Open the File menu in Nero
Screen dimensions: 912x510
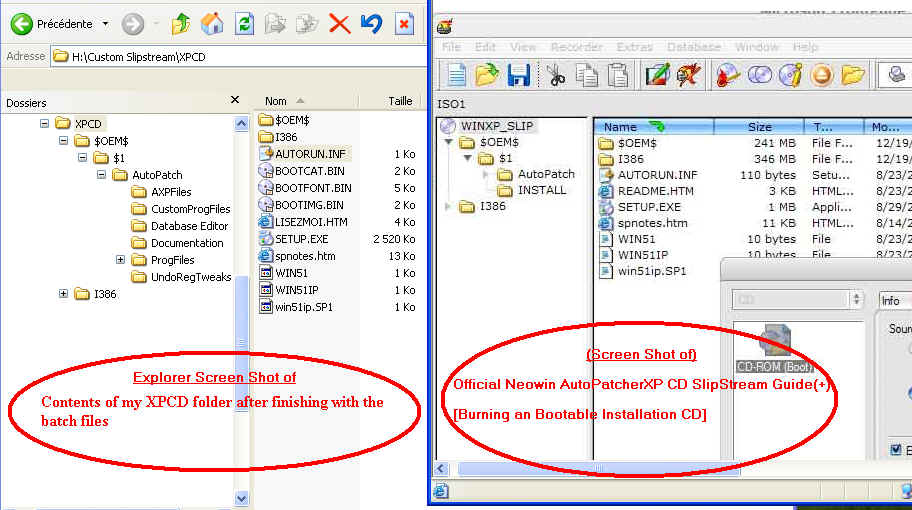pos(451,47)
